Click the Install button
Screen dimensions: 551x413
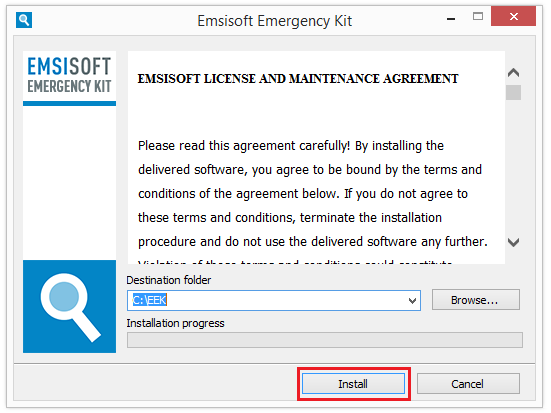[x=353, y=383]
